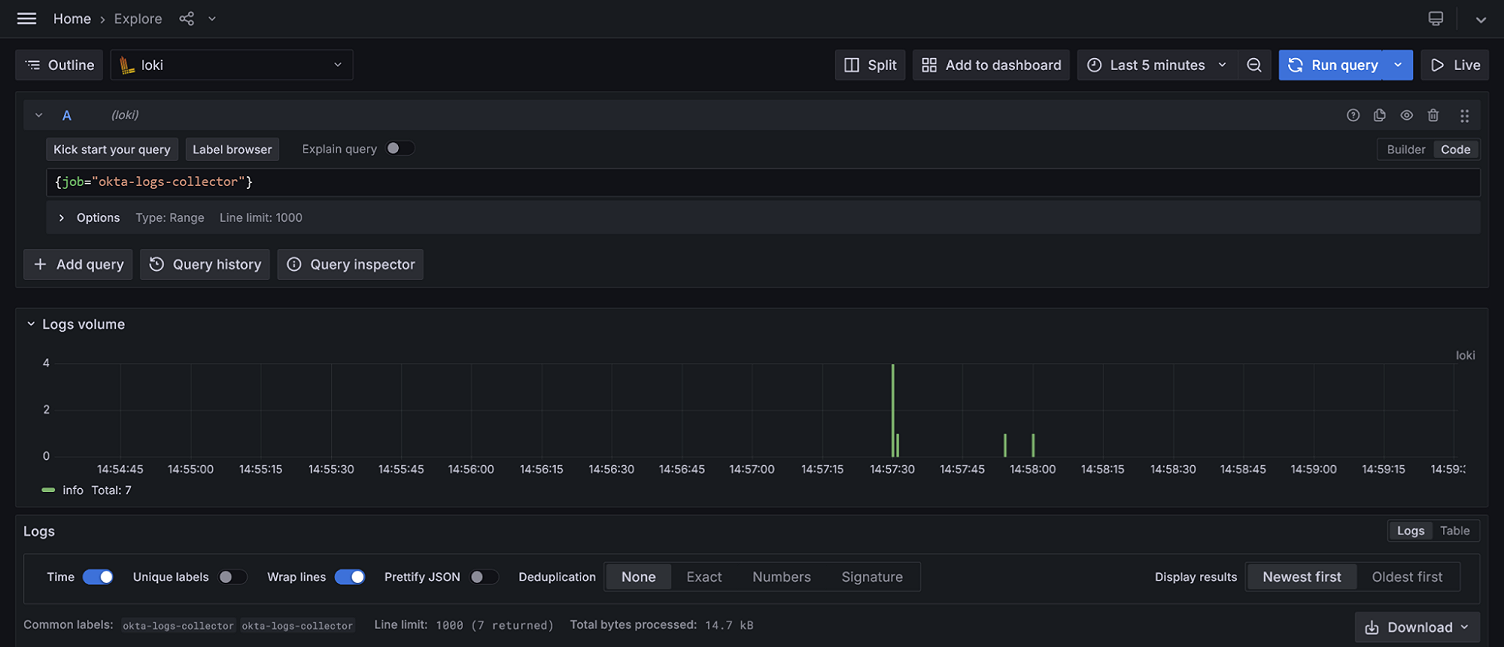Open the Last 5 minutes time picker
Viewport: 1504px width, 647px height.
[1157, 65]
